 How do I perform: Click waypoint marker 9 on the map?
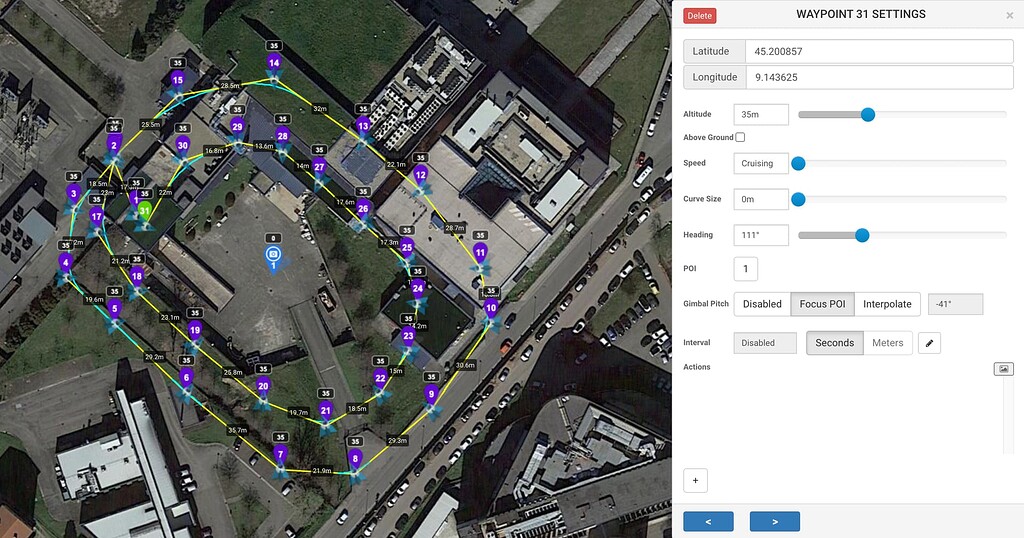click(431, 395)
